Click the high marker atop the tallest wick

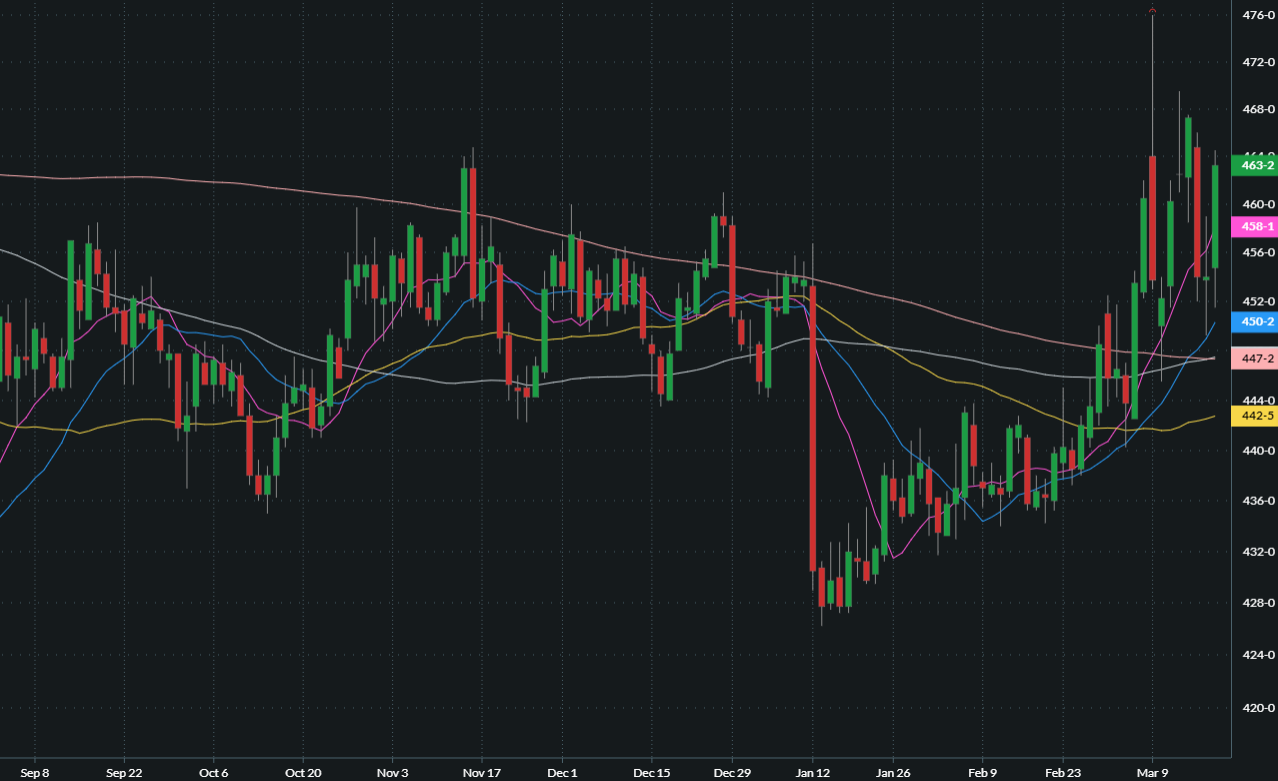tap(1152, 11)
